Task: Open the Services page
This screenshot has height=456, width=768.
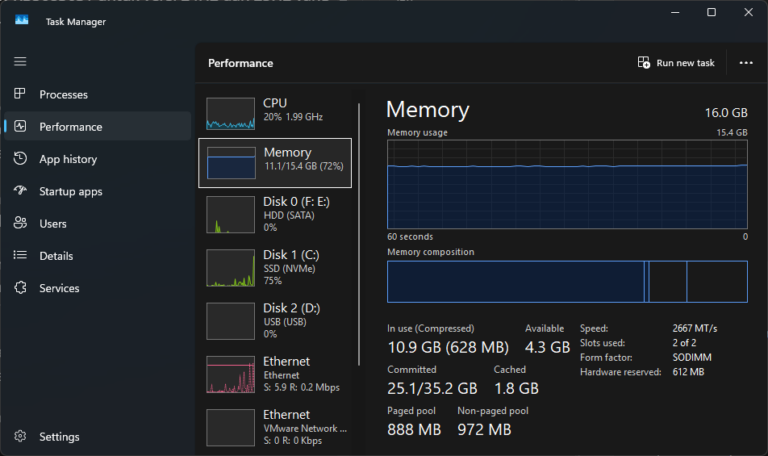Action: pyautogui.click(x=97, y=288)
